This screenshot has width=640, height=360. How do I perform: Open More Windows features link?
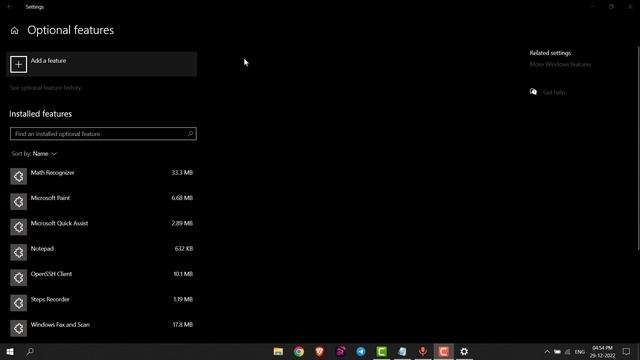[x=560, y=64]
